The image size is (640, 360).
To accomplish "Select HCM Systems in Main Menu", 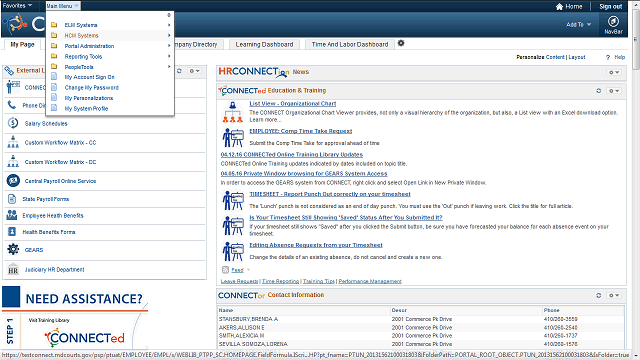I will pos(81,36).
